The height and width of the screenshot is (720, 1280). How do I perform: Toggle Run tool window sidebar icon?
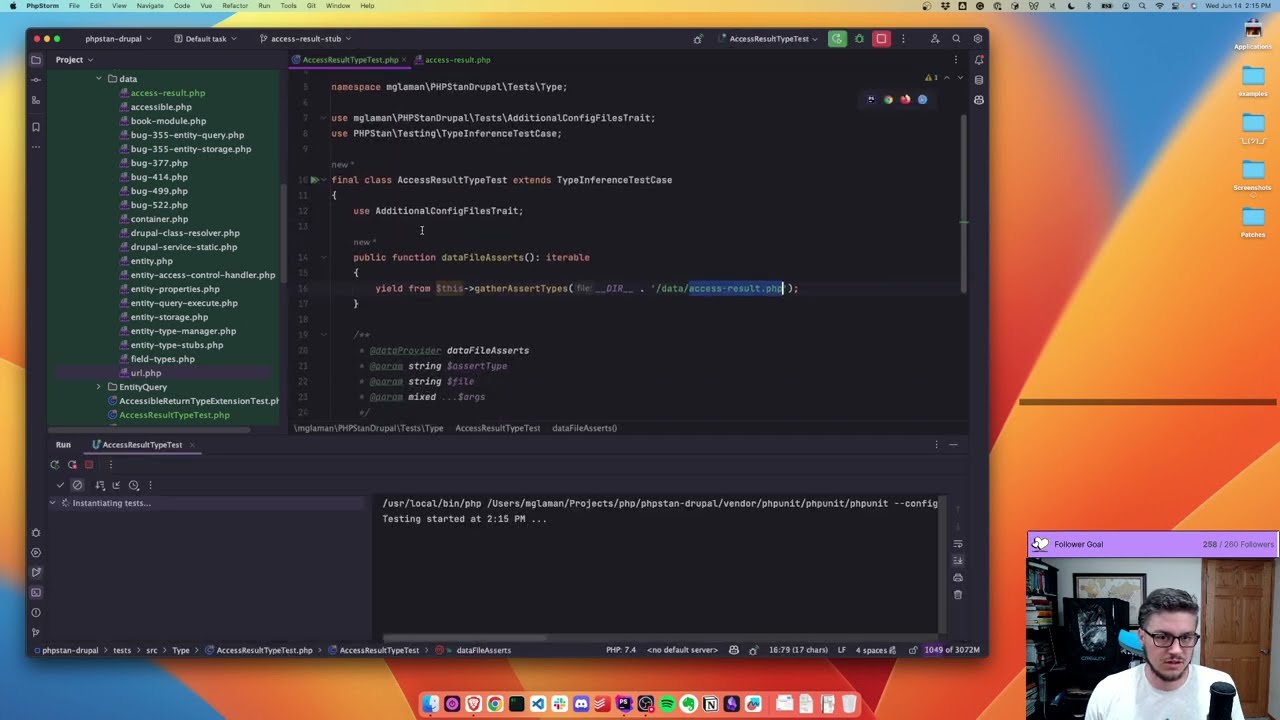(36, 572)
